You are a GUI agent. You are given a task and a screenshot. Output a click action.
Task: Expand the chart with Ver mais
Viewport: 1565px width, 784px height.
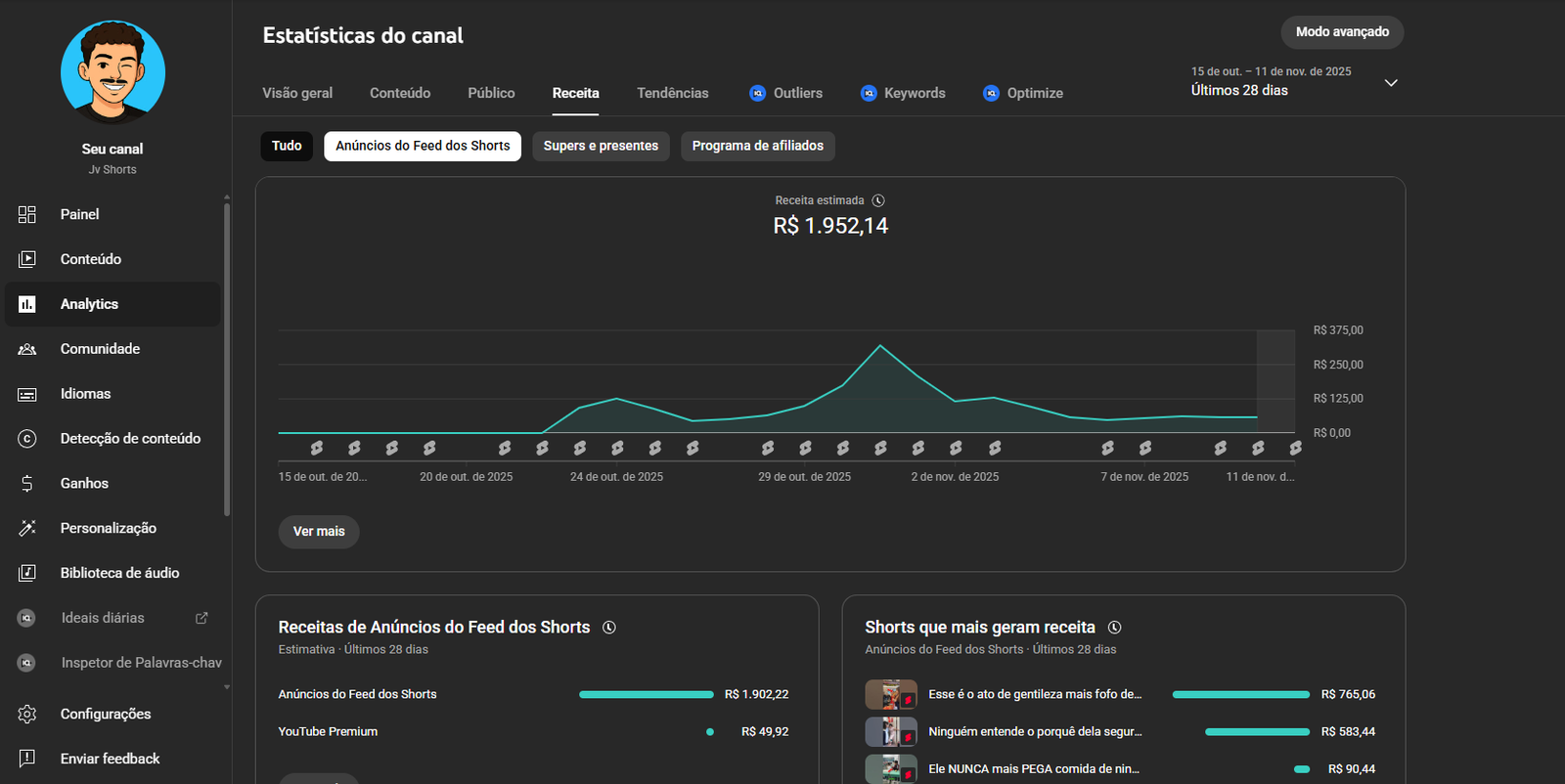click(x=319, y=532)
